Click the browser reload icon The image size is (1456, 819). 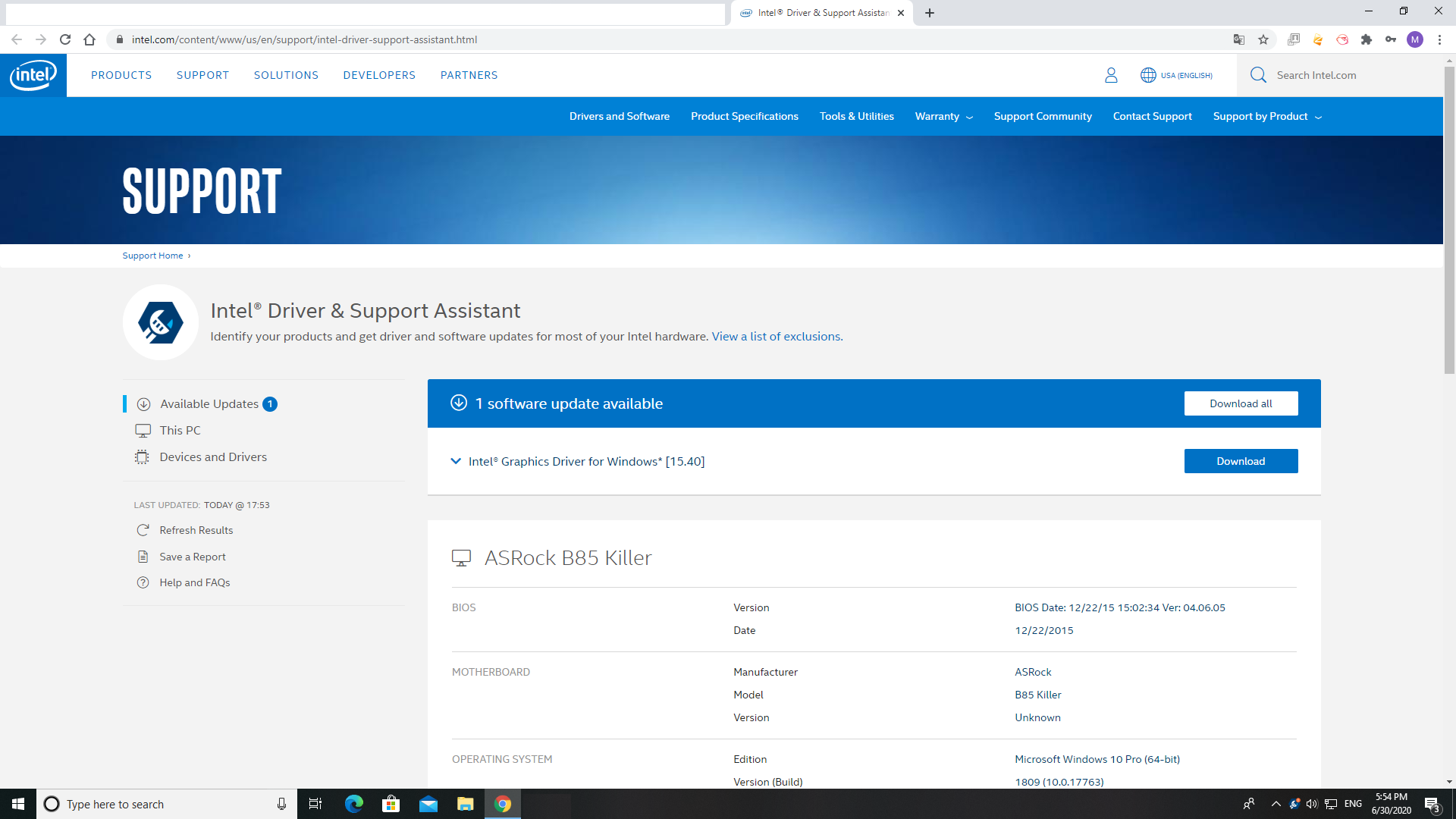click(x=65, y=39)
